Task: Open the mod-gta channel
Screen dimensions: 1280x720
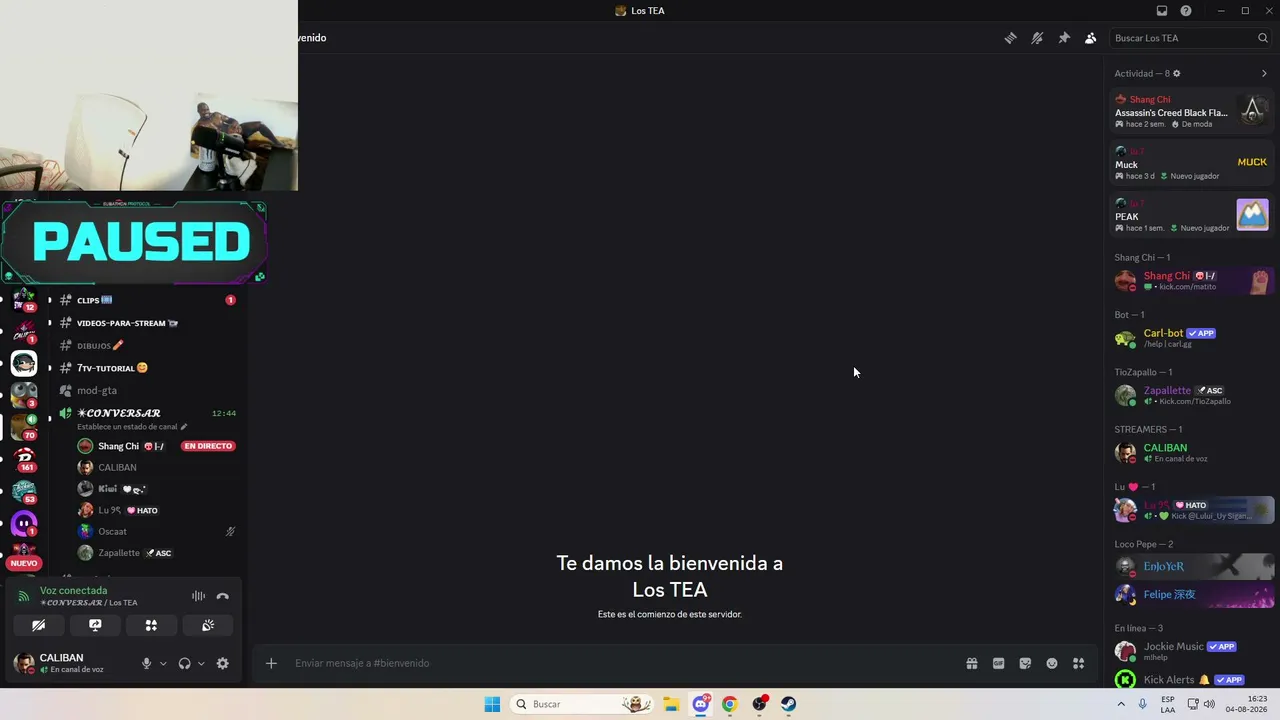Action: (x=147, y=390)
